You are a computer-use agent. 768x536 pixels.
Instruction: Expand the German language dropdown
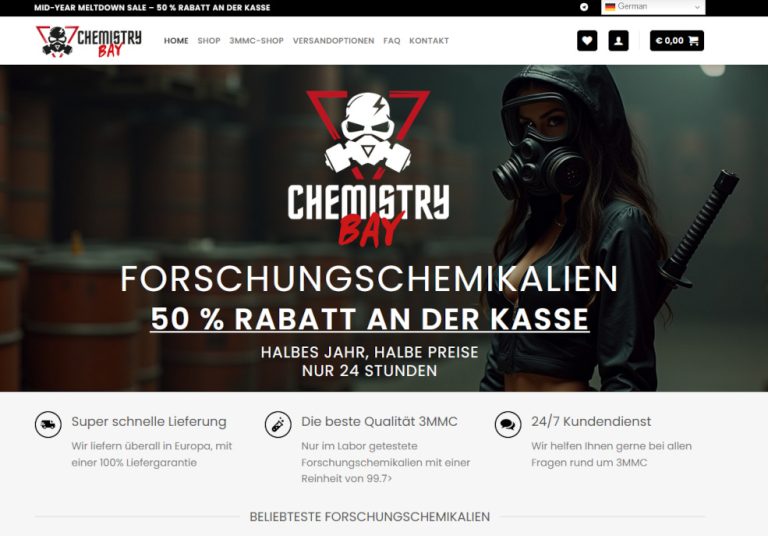point(653,7)
